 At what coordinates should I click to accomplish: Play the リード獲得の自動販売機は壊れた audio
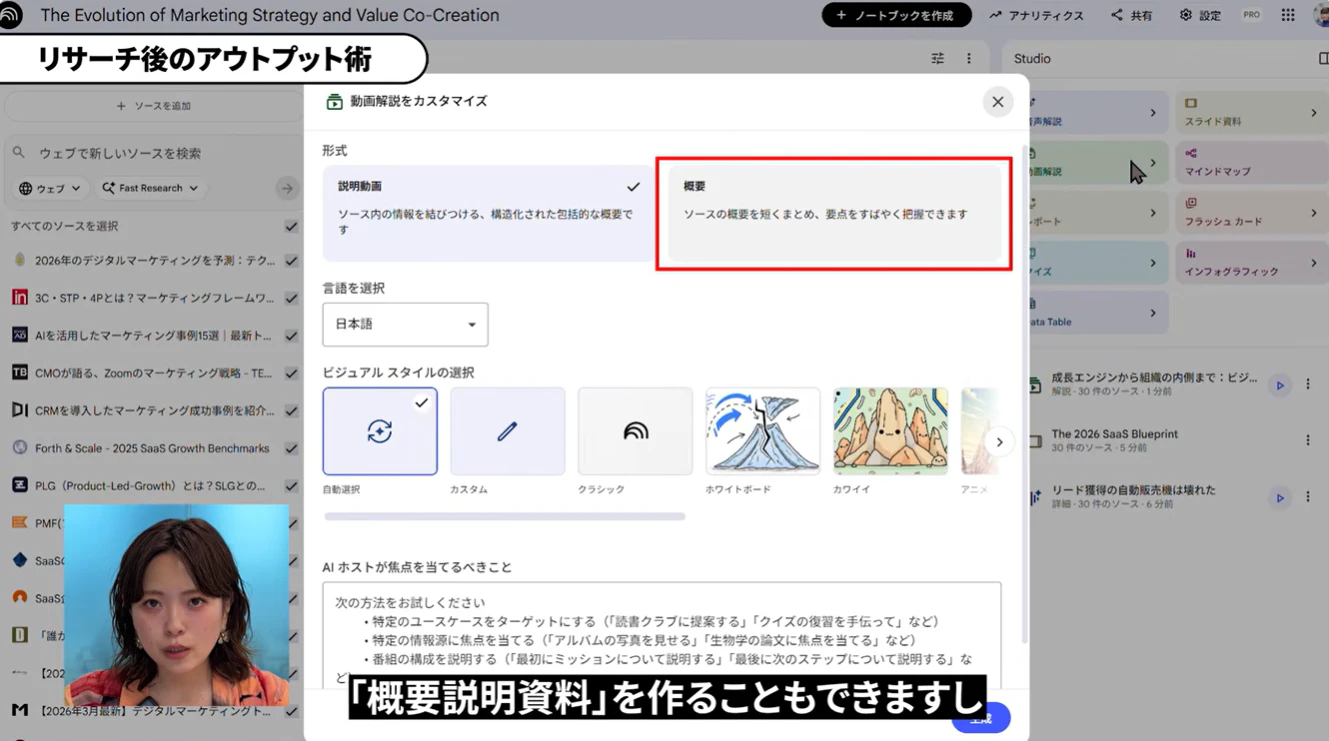pyautogui.click(x=1279, y=497)
